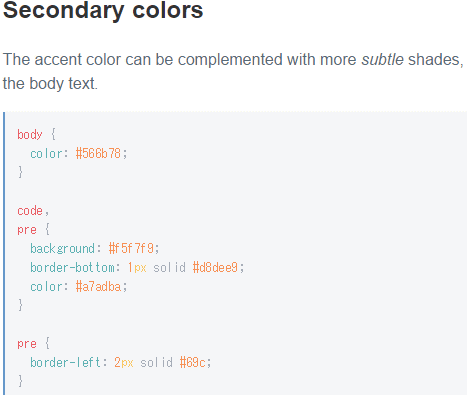
Task: Click the hex value #a7adba
Action: (98, 287)
